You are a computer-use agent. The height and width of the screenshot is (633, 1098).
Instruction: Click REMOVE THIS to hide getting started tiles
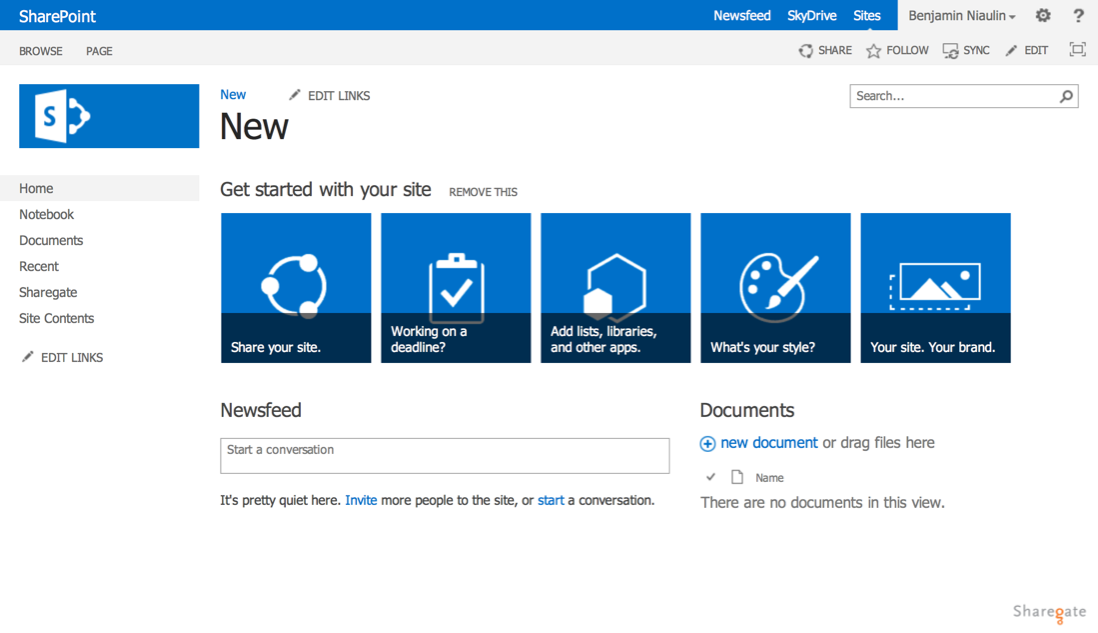click(x=483, y=192)
